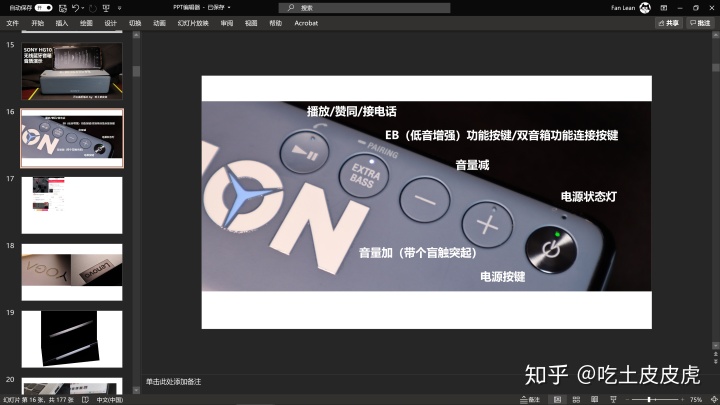720x405 pixels.
Task: Open Customize Quick Access Toolbar dropdown
Action: pyautogui.click(x=119, y=8)
